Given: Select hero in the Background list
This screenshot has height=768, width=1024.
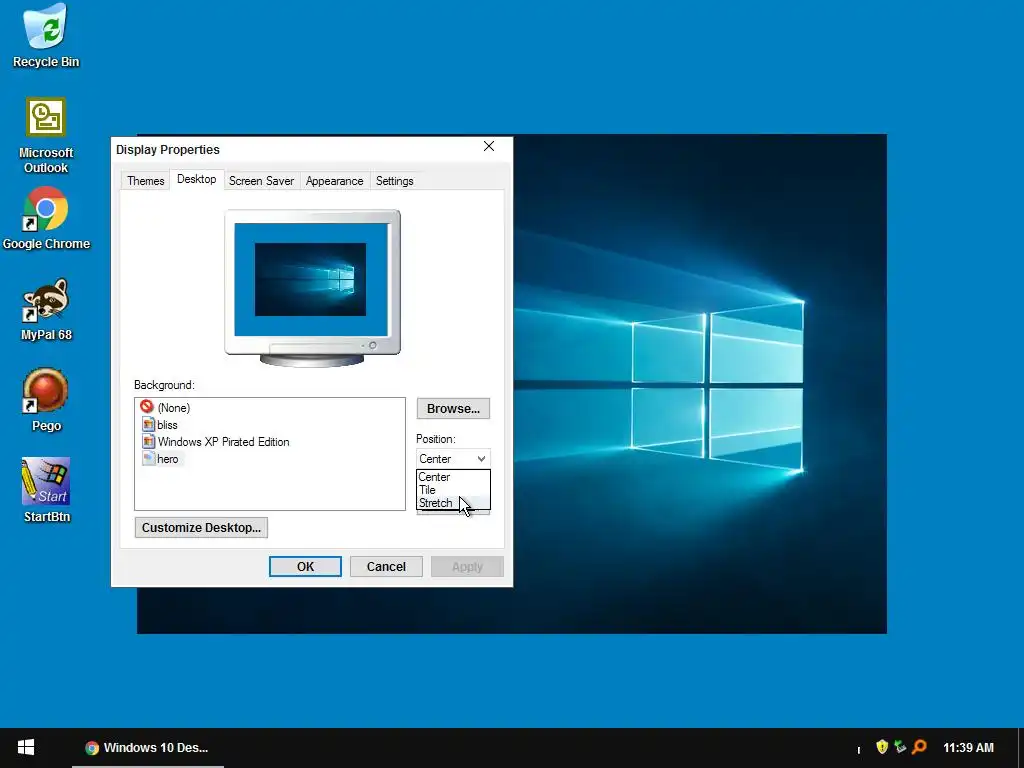Looking at the screenshot, I should point(167,458).
